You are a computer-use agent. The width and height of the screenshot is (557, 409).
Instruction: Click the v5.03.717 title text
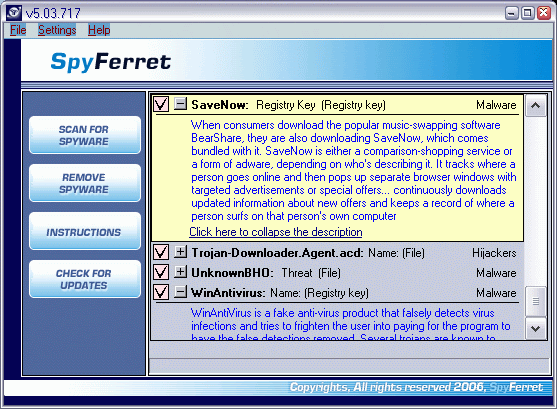(53, 13)
